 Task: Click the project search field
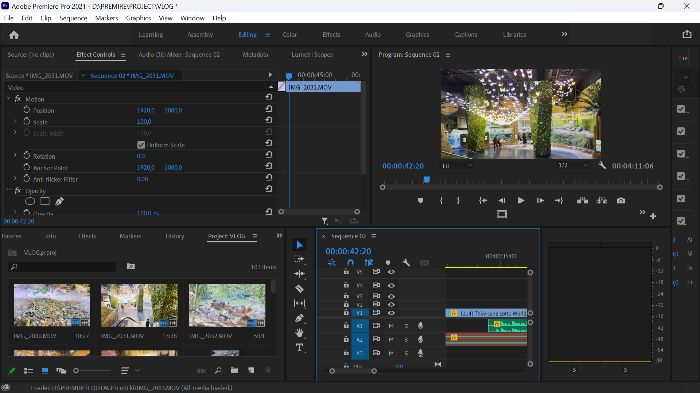[62, 267]
